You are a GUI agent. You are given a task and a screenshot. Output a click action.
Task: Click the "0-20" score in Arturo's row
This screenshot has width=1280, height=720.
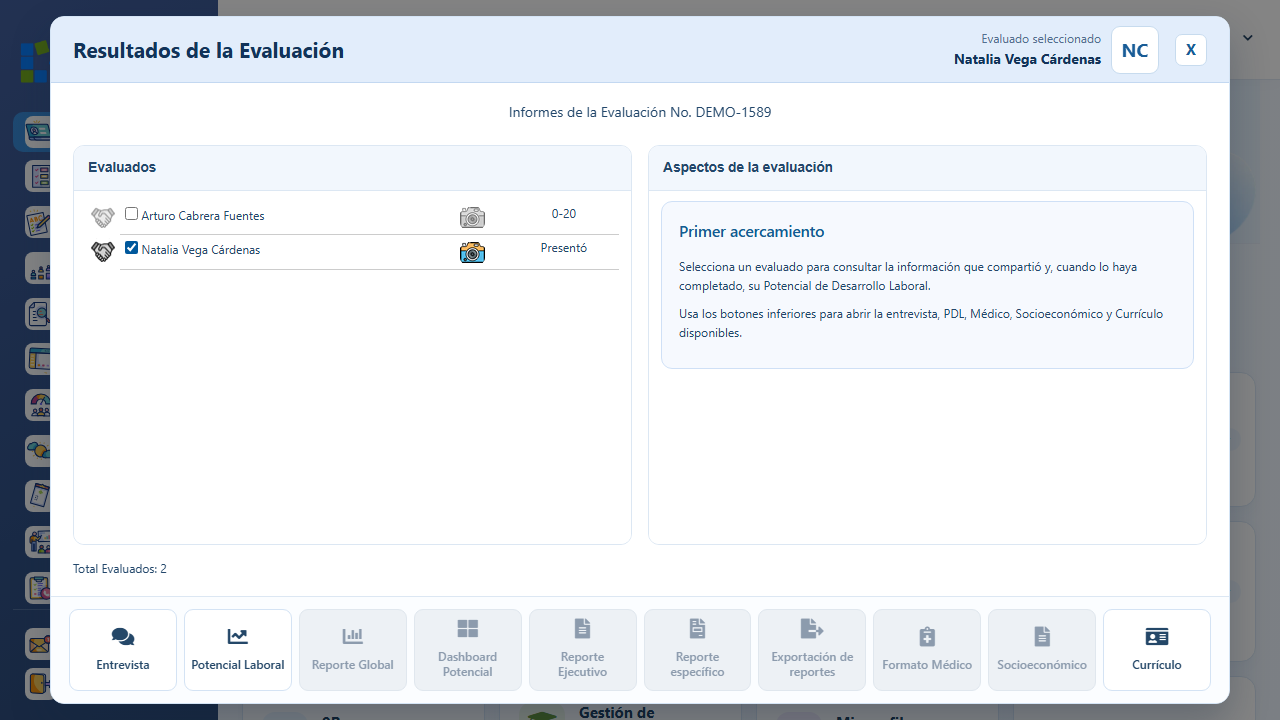[x=564, y=214]
